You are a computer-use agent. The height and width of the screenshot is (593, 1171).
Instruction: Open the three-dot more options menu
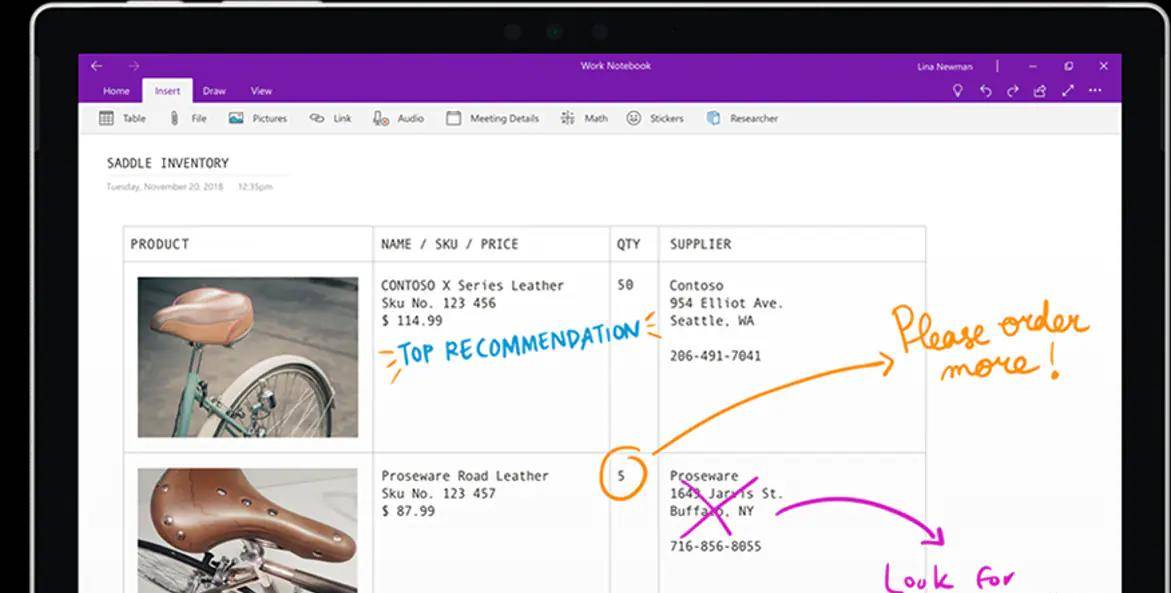[x=1095, y=90]
